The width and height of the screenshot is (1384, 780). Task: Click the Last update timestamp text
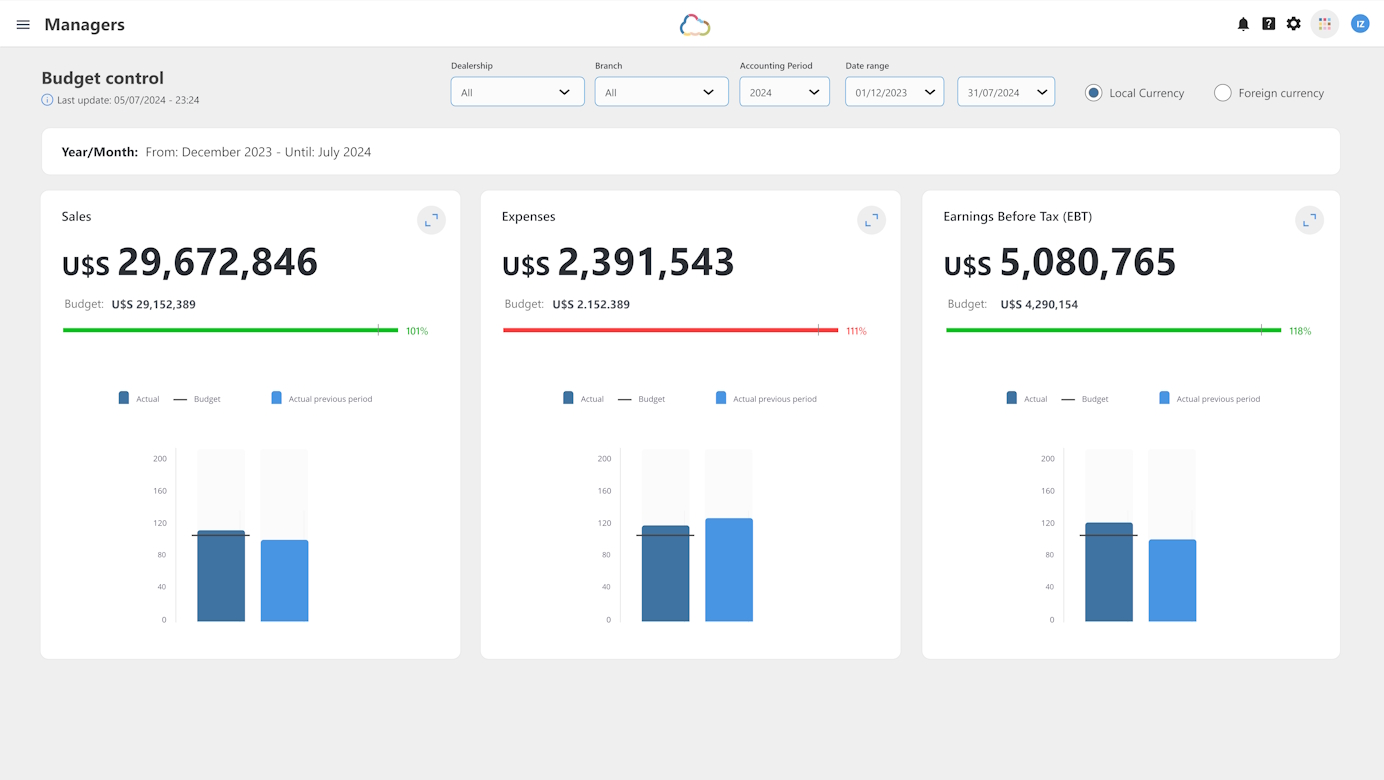pyautogui.click(x=128, y=100)
